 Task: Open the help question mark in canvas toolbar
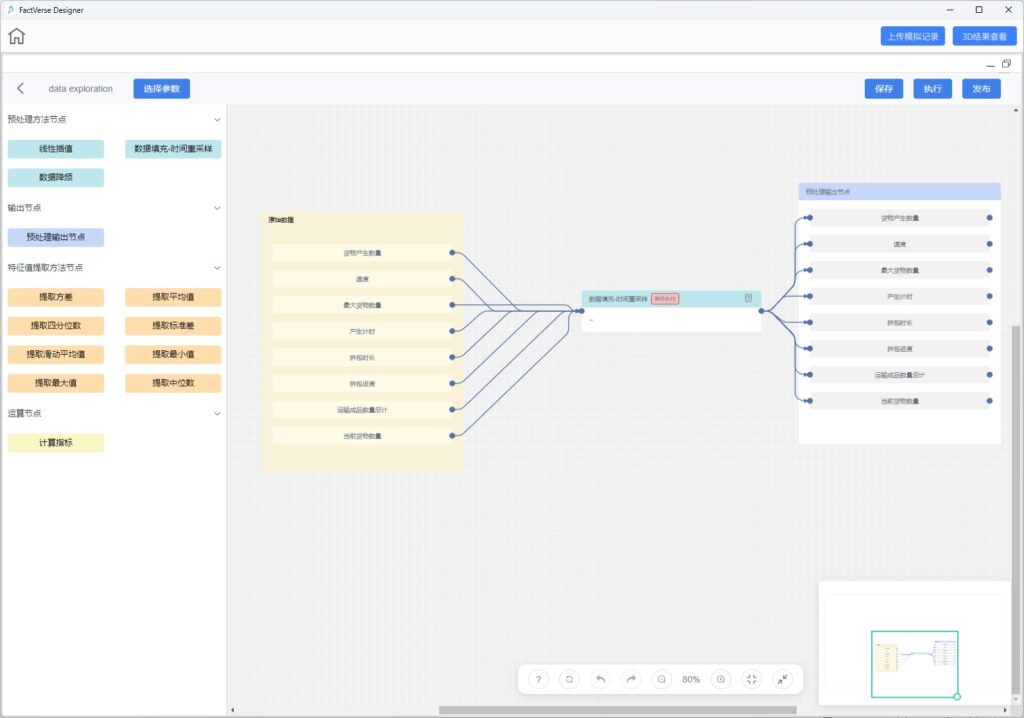coord(538,679)
